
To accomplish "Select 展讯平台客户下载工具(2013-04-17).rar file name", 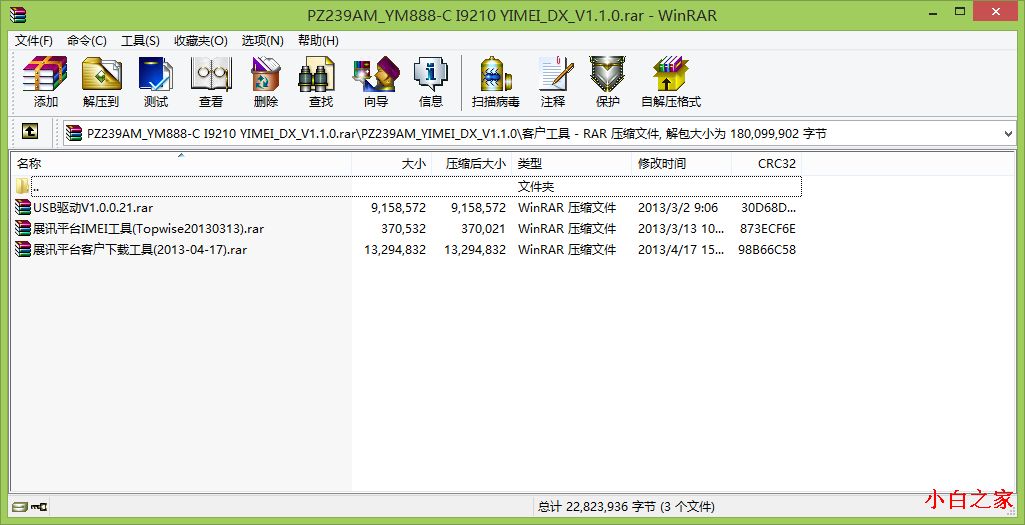I will click(x=140, y=250).
